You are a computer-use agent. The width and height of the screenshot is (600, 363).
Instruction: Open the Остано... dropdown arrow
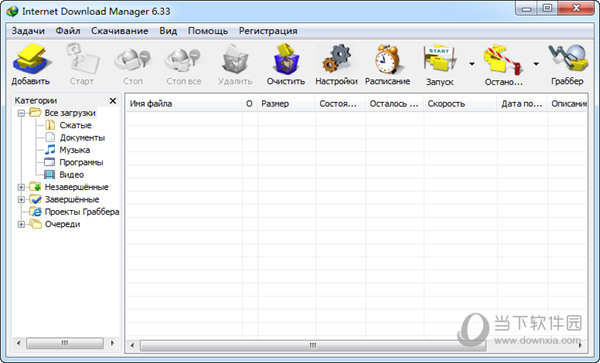[536, 64]
